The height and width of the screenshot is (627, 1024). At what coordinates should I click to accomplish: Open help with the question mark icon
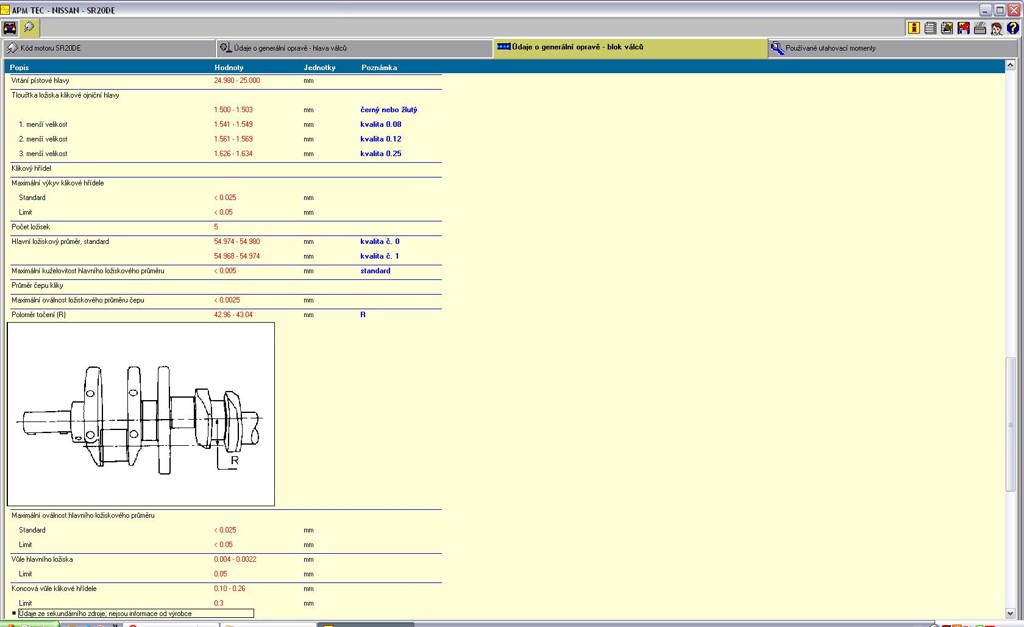[x=1012, y=28]
